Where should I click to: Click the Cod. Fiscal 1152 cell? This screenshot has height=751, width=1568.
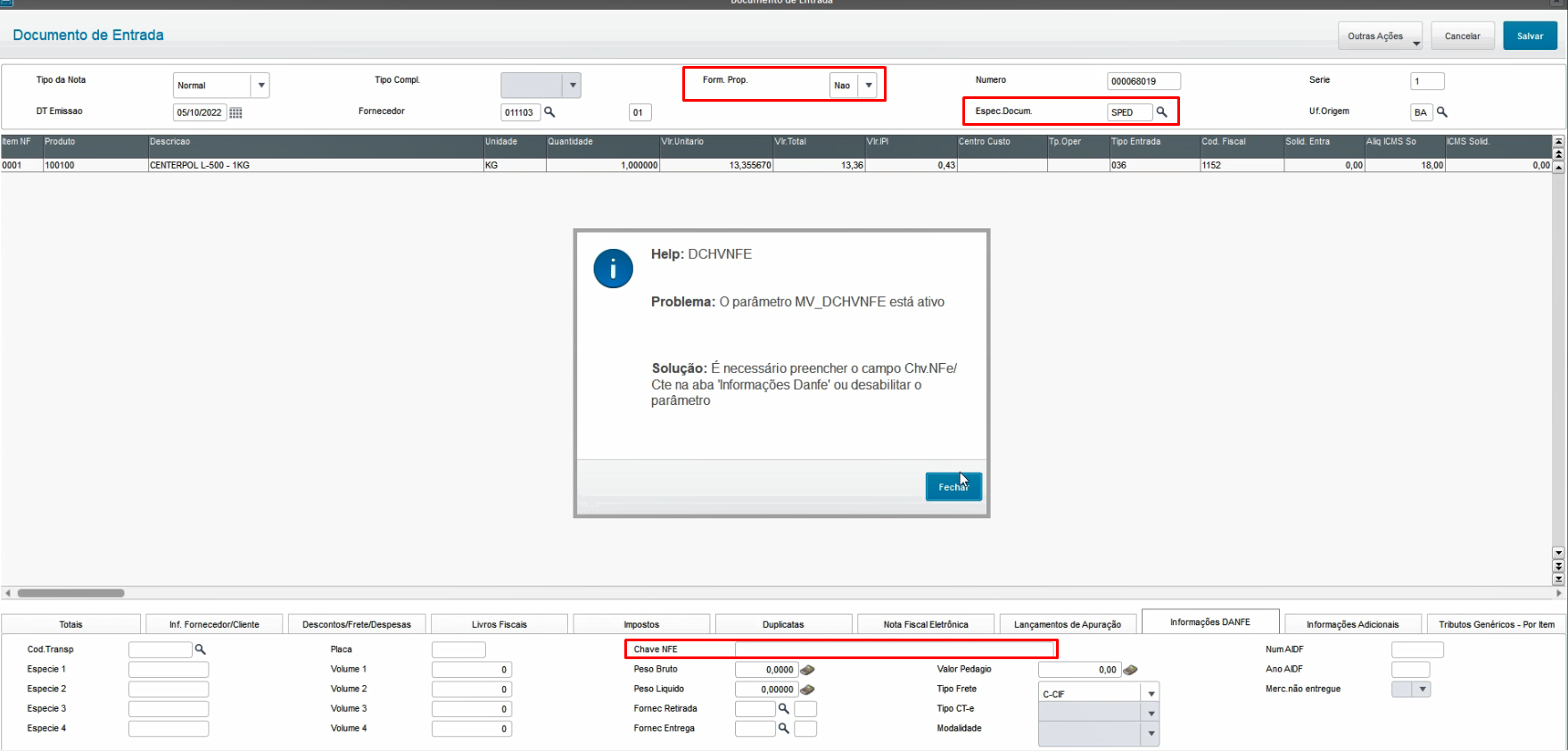[x=1242, y=165]
